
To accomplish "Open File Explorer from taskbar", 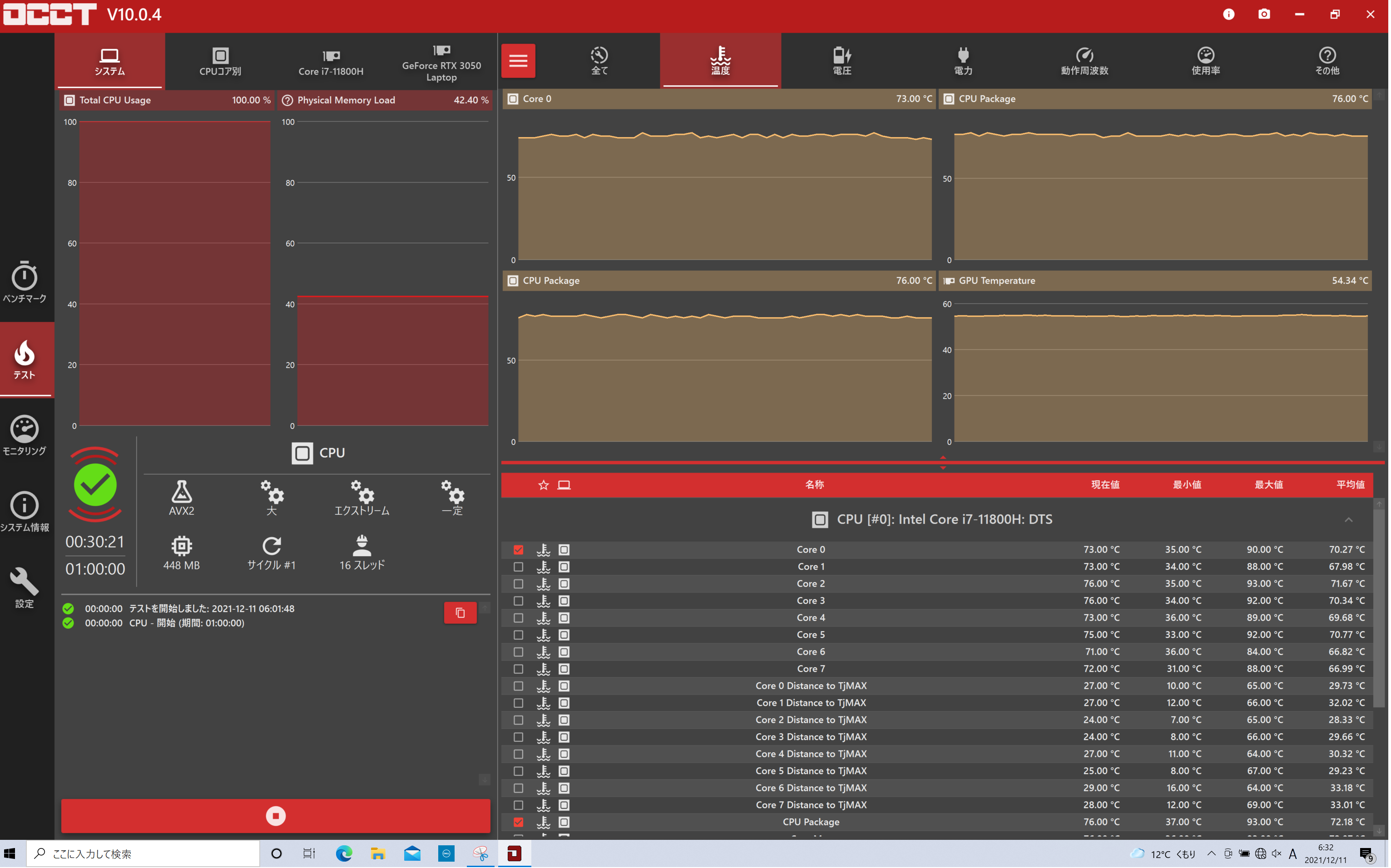I will (x=378, y=853).
